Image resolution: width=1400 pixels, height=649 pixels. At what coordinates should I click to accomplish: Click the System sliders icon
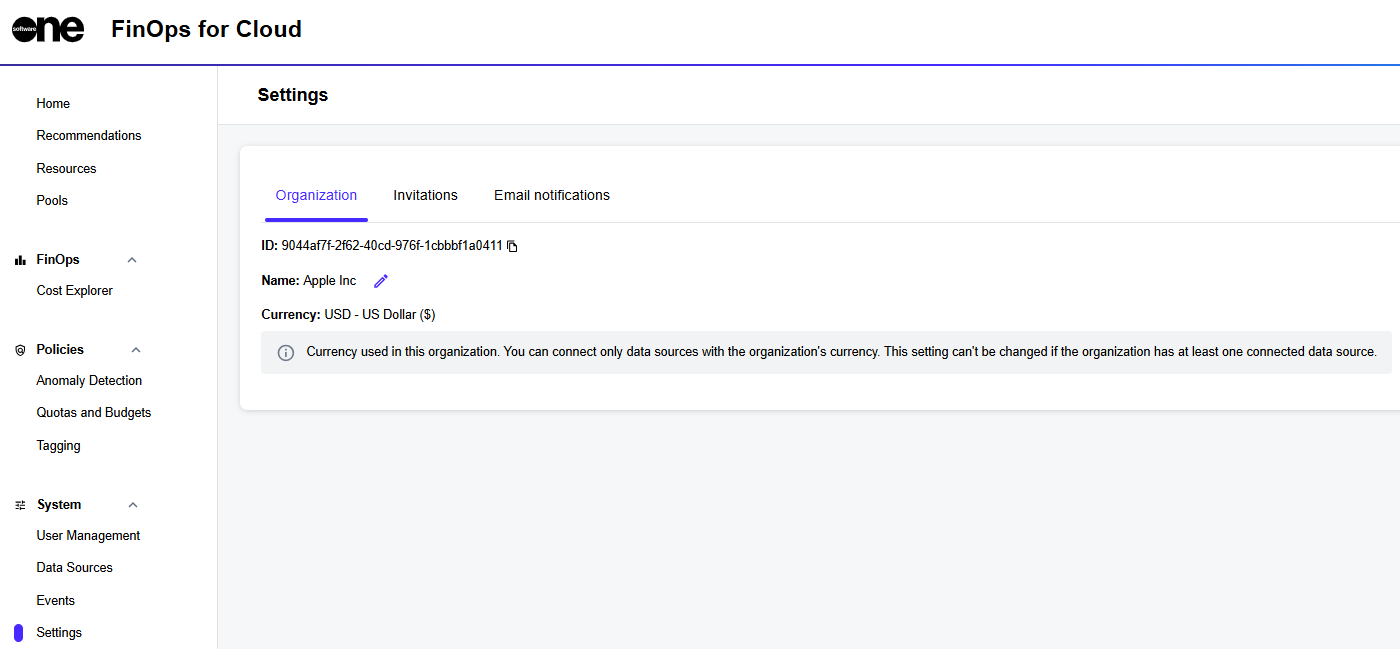tap(20, 505)
